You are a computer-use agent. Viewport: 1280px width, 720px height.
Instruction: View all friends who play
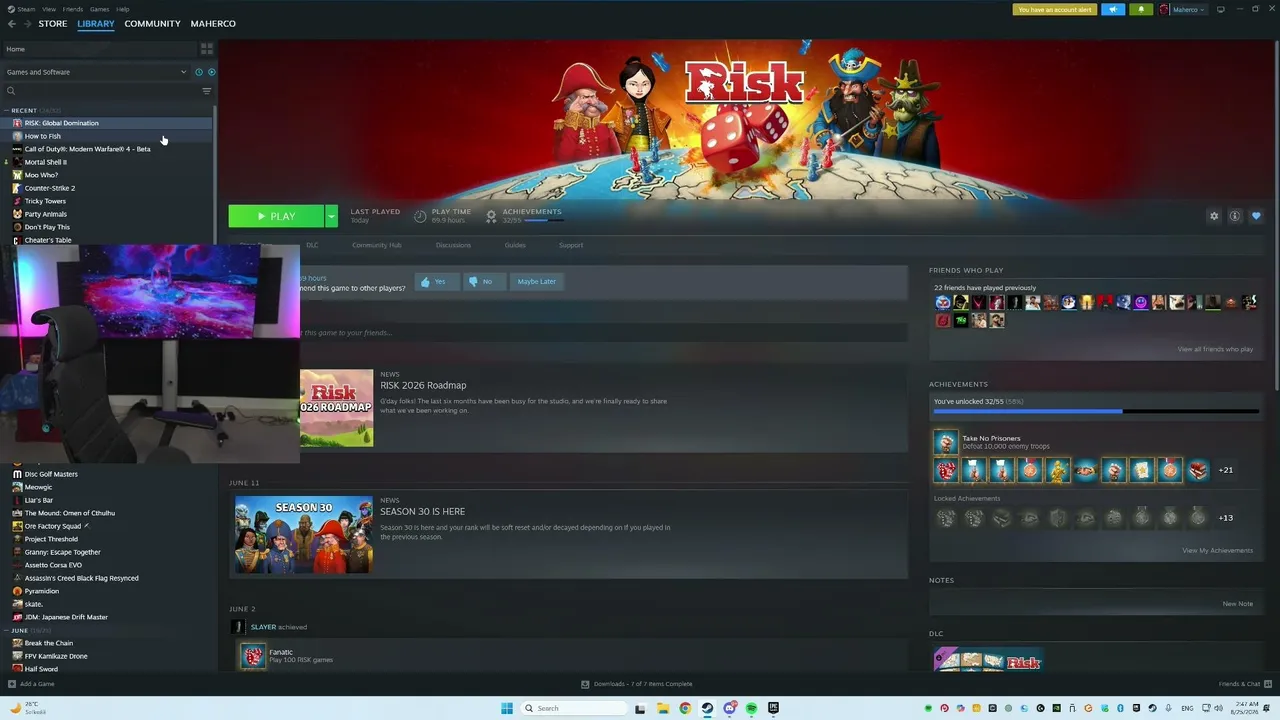[x=1215, y=349]
